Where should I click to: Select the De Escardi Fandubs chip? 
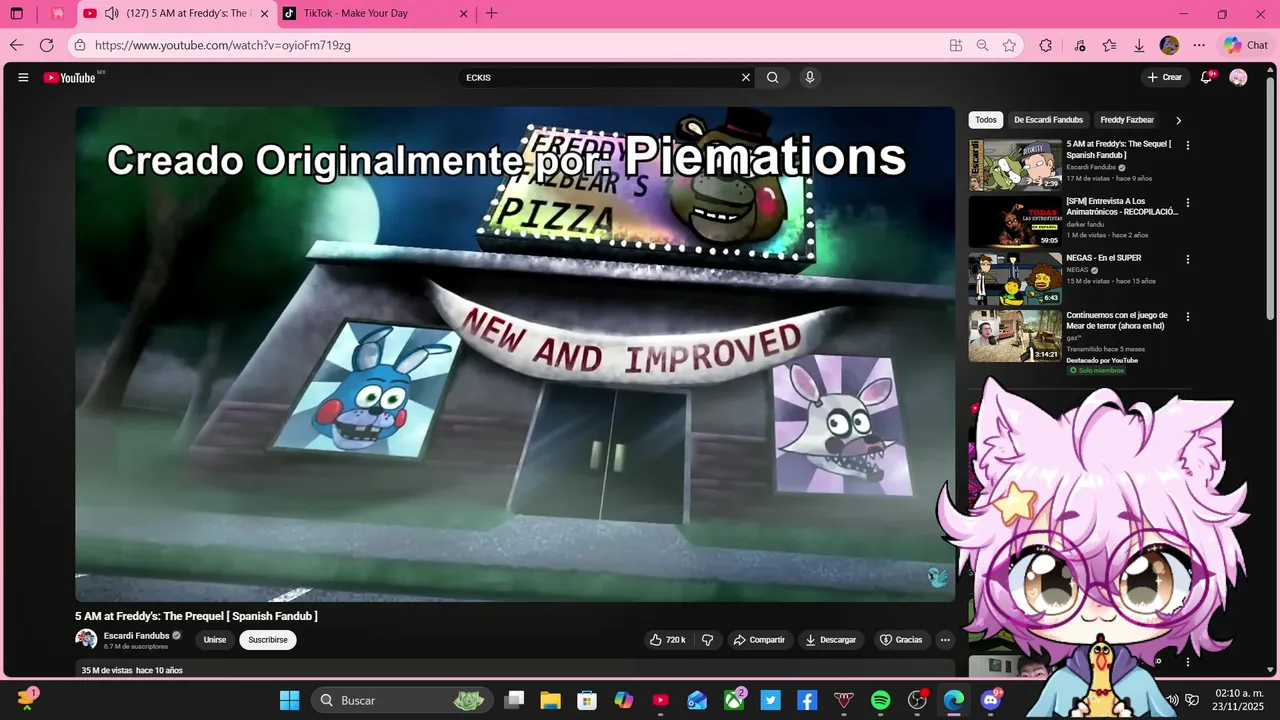(1048, 120)
